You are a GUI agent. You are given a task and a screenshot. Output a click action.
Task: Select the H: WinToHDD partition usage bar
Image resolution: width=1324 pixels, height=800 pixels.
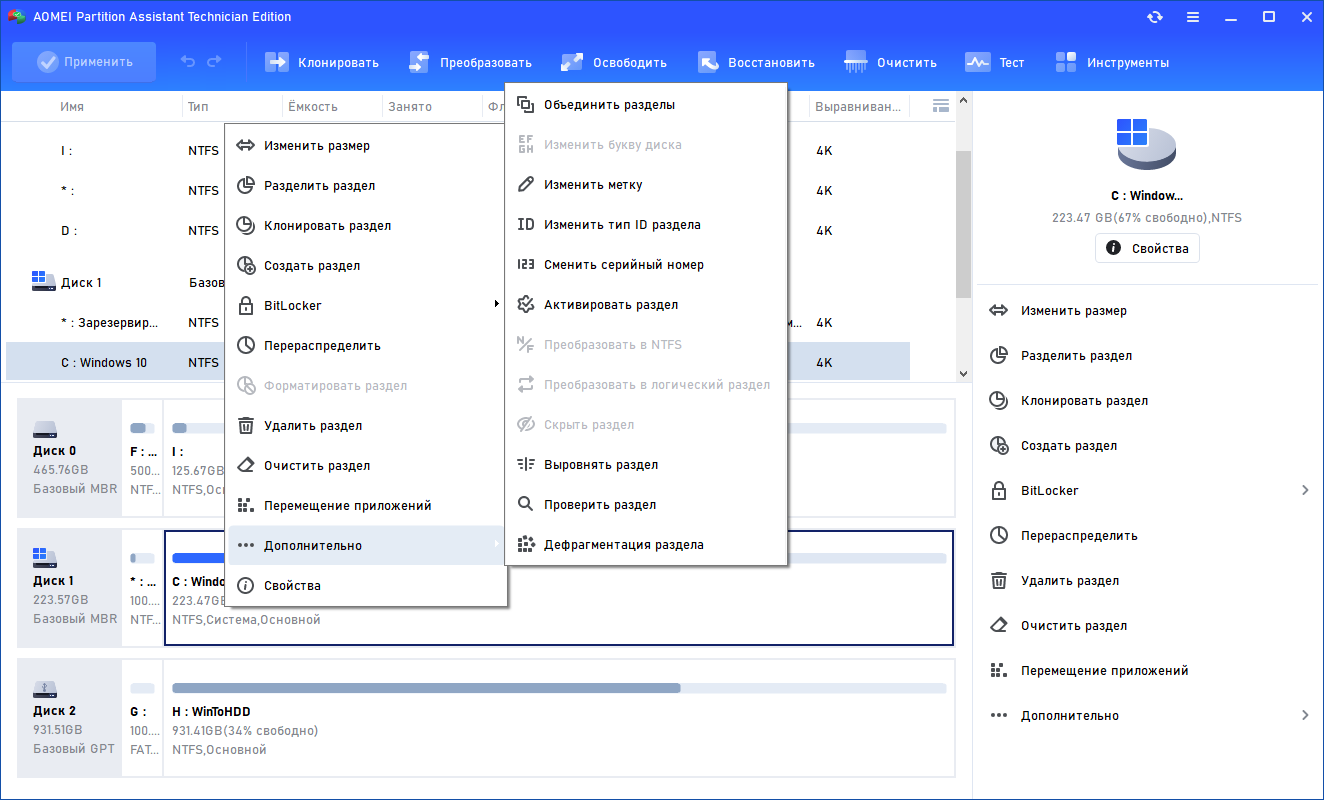tap(559, 688)
